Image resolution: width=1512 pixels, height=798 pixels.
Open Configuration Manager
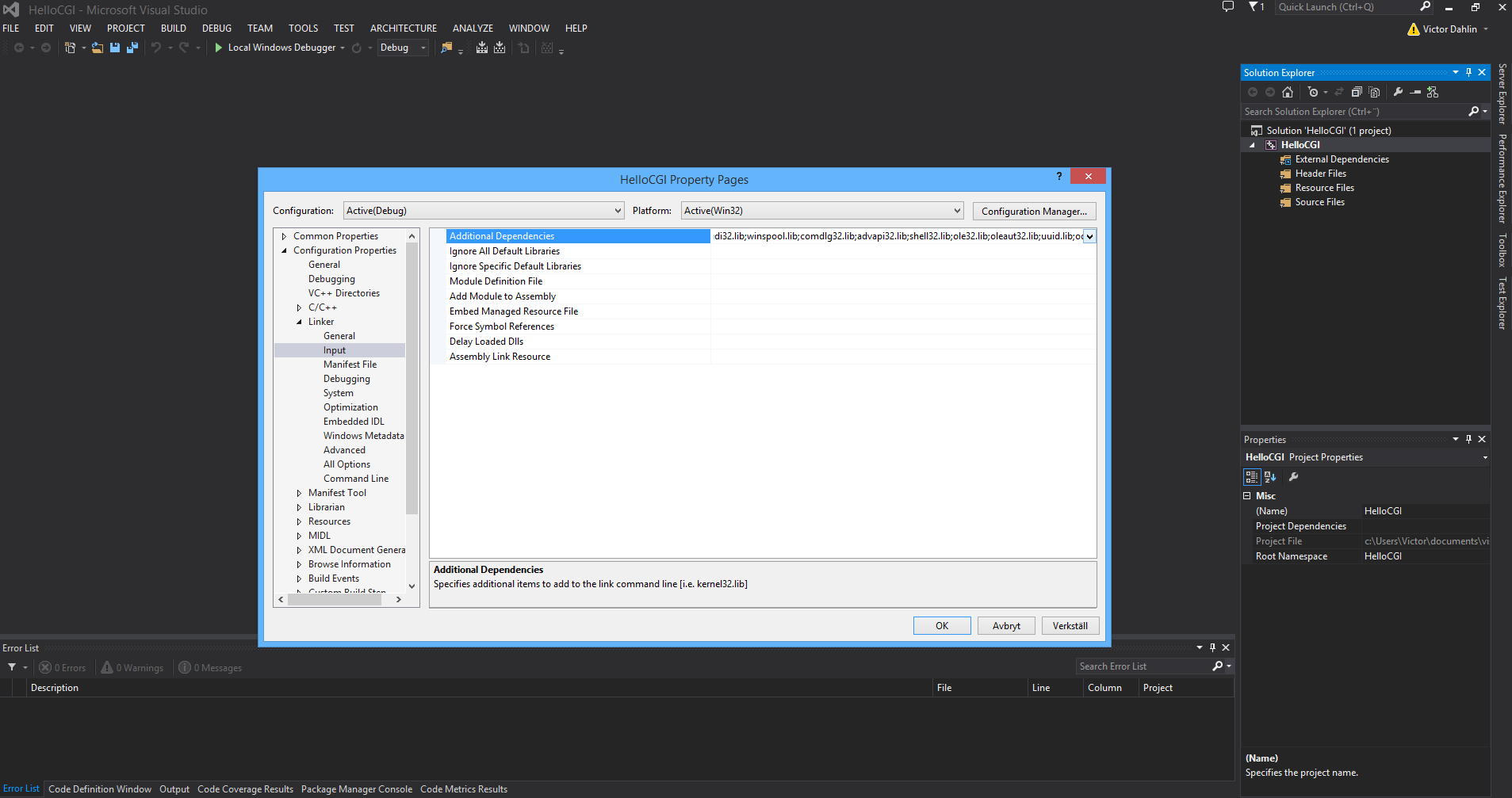(1034, 212)
